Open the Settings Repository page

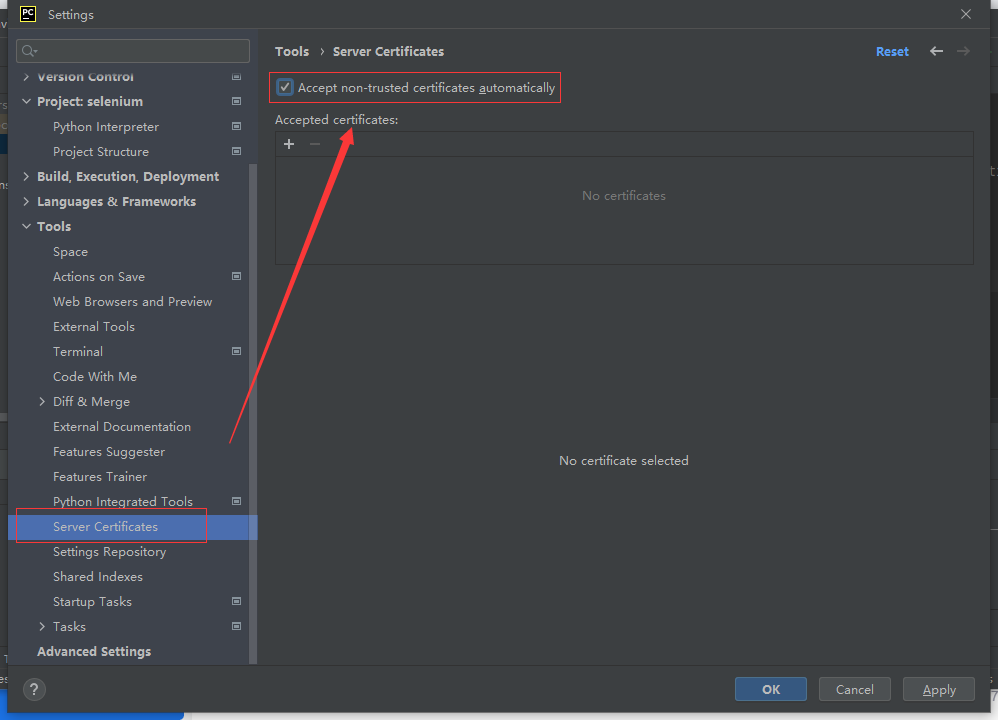[x=109, y=552]
